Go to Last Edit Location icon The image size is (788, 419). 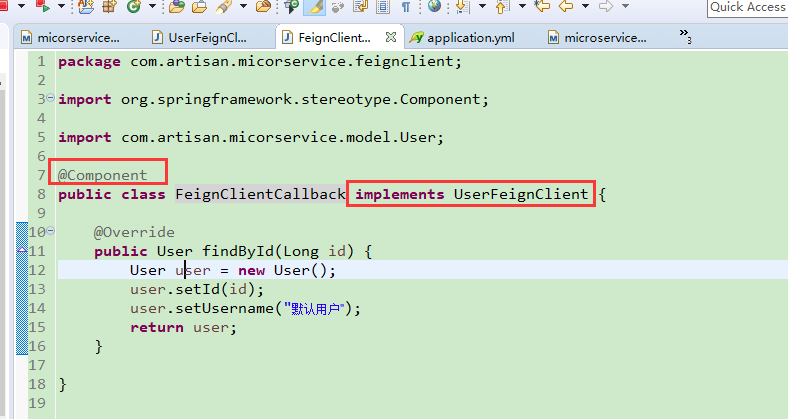tap(542, 6)
